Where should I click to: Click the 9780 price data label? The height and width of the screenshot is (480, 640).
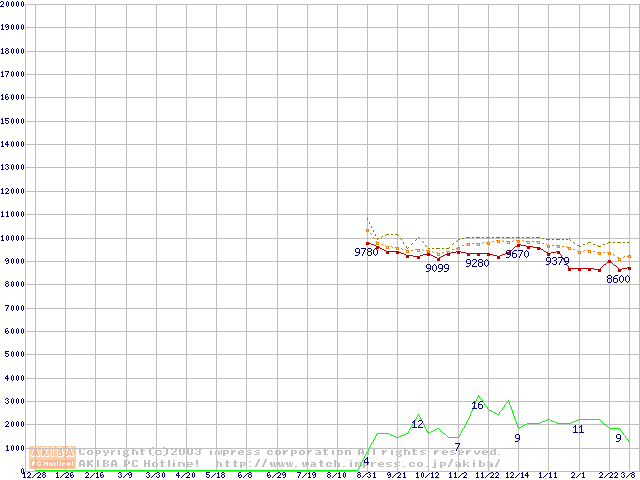(x=366, y=253)
